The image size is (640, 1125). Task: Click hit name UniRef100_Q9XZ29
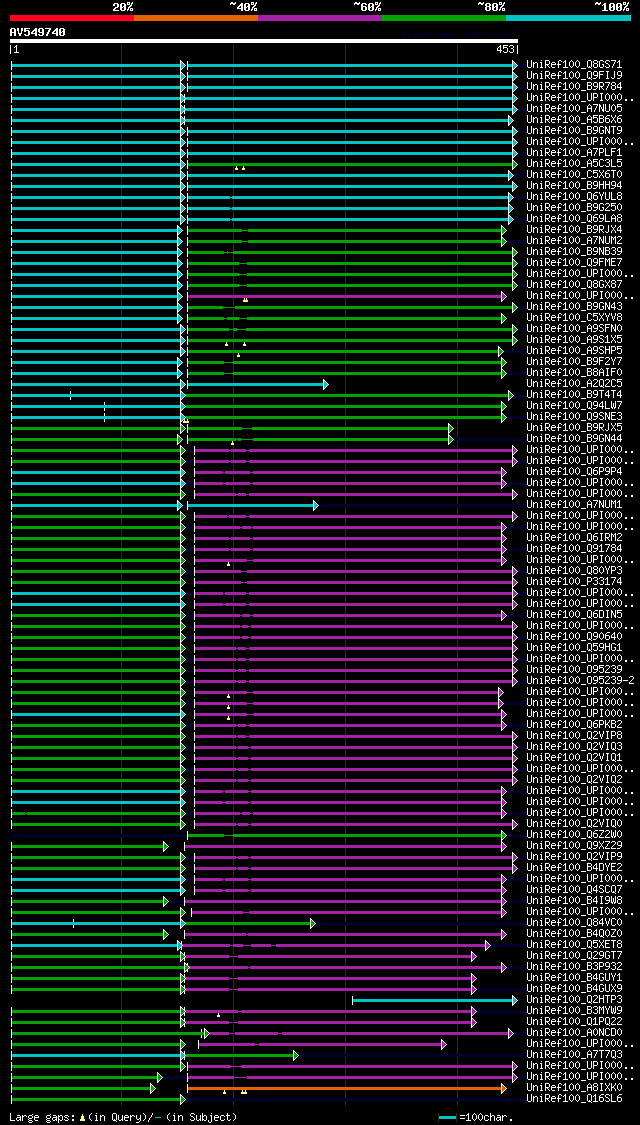pyautogui.click(x=574, y=845)
